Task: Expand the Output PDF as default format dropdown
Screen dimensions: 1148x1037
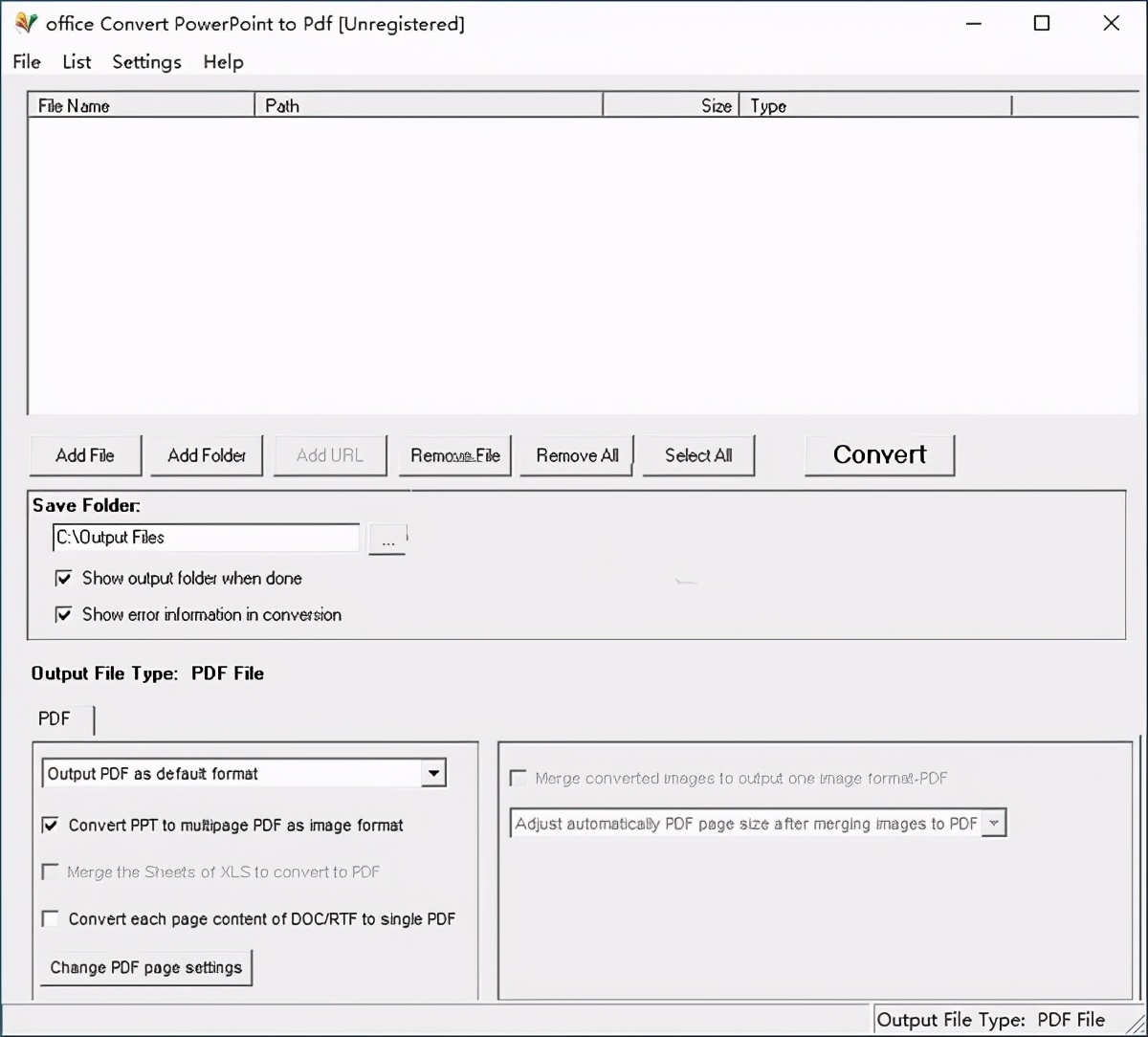Action: [433, 773]
